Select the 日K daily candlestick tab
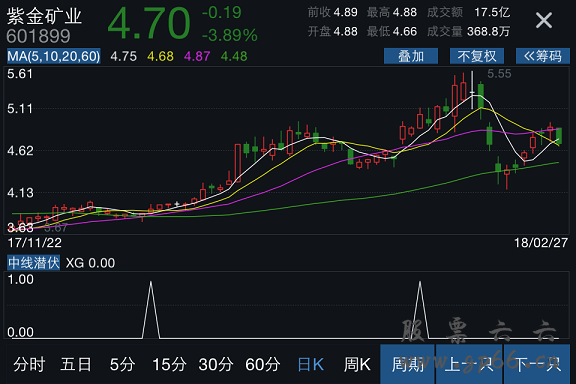The width and height of the screenshot is (576, 384). (310, 365)
